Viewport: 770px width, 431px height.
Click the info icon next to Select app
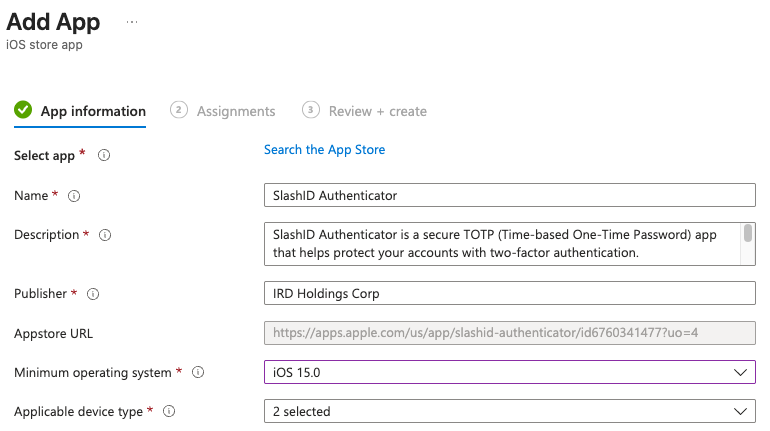[104, 156]
